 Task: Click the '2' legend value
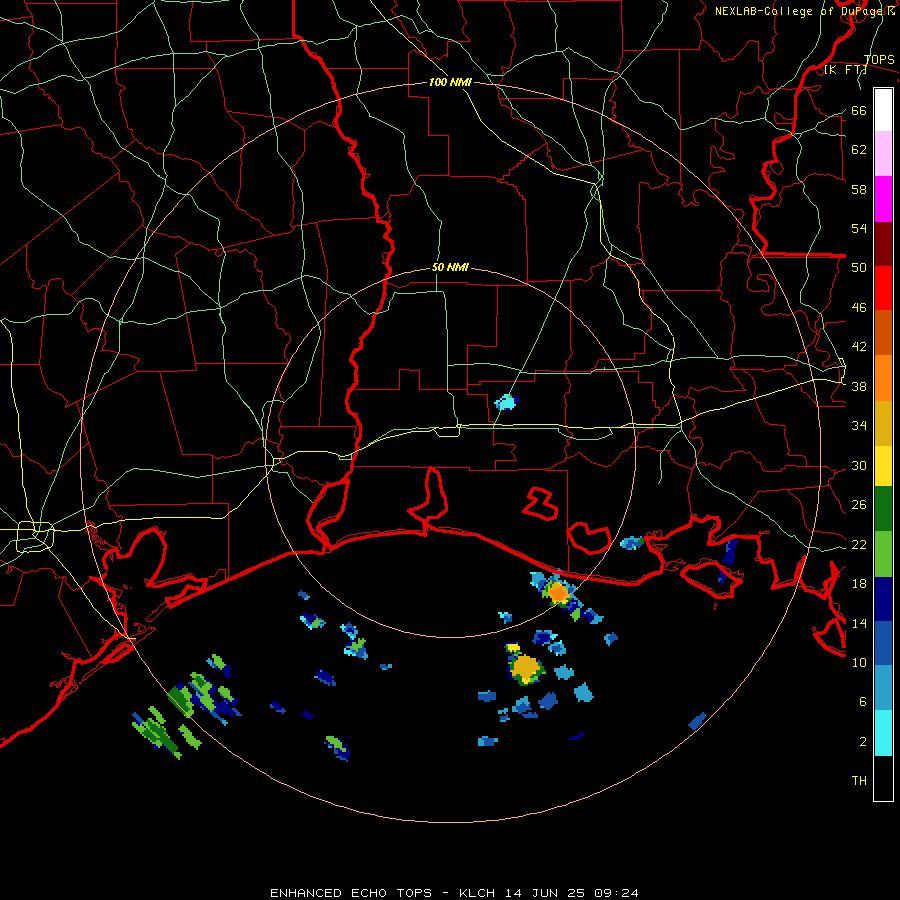[x=863, y=742]
